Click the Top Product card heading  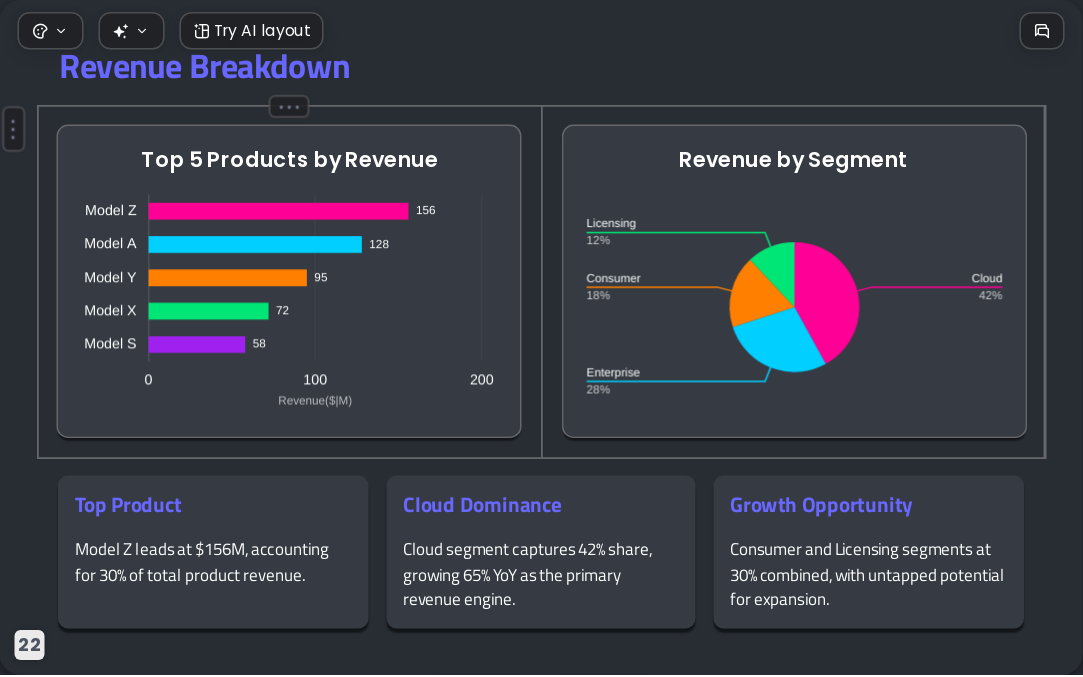[x=128, y=505]
